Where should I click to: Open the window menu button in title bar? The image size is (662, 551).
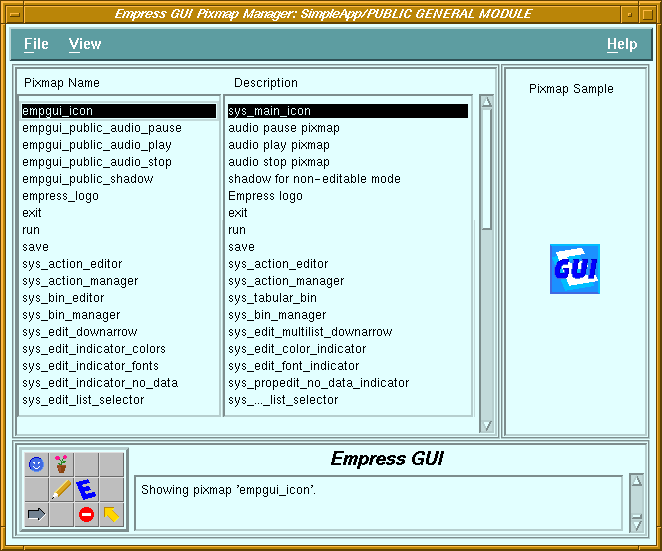[x=15, y=14]
